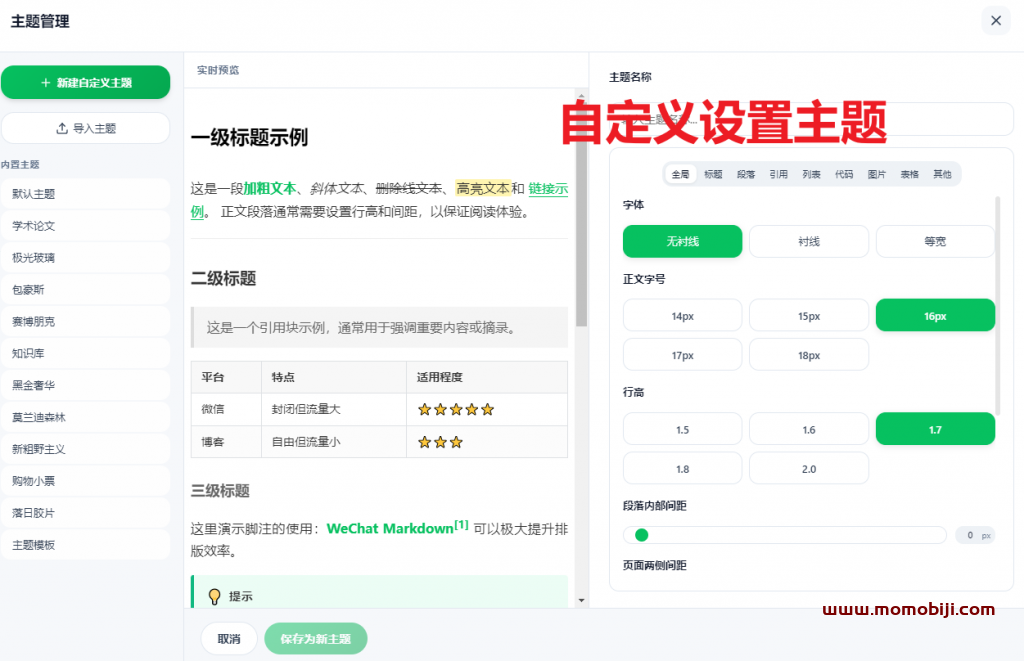Select the 赛博朋克 theme in the sidebar

coord(85,321)
